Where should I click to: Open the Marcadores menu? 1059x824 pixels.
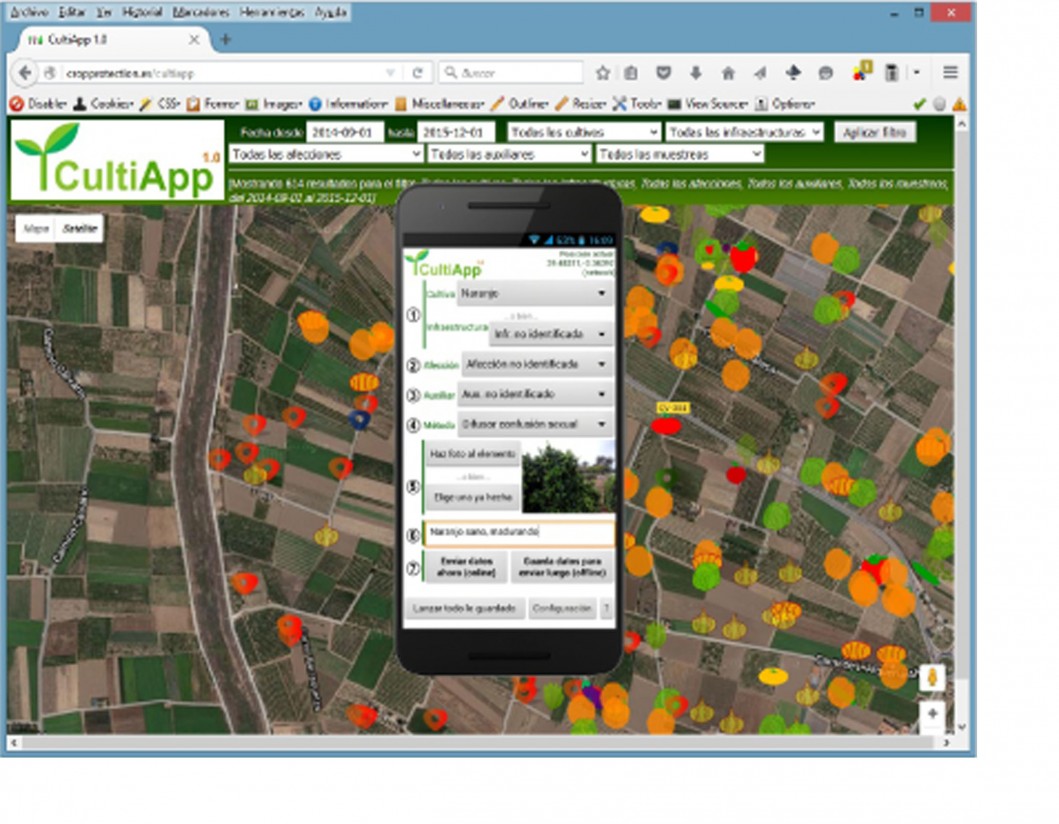(x=201, y=12)
